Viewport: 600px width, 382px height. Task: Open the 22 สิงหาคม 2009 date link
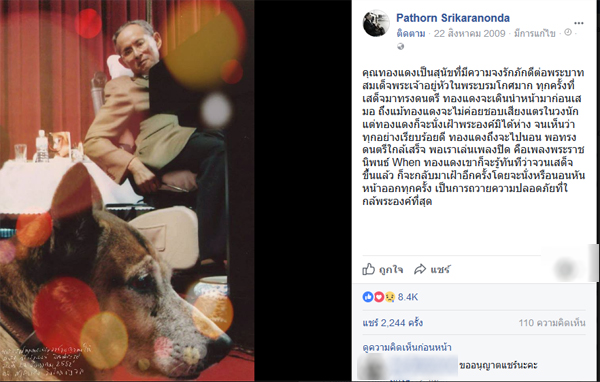pos(470,34)
